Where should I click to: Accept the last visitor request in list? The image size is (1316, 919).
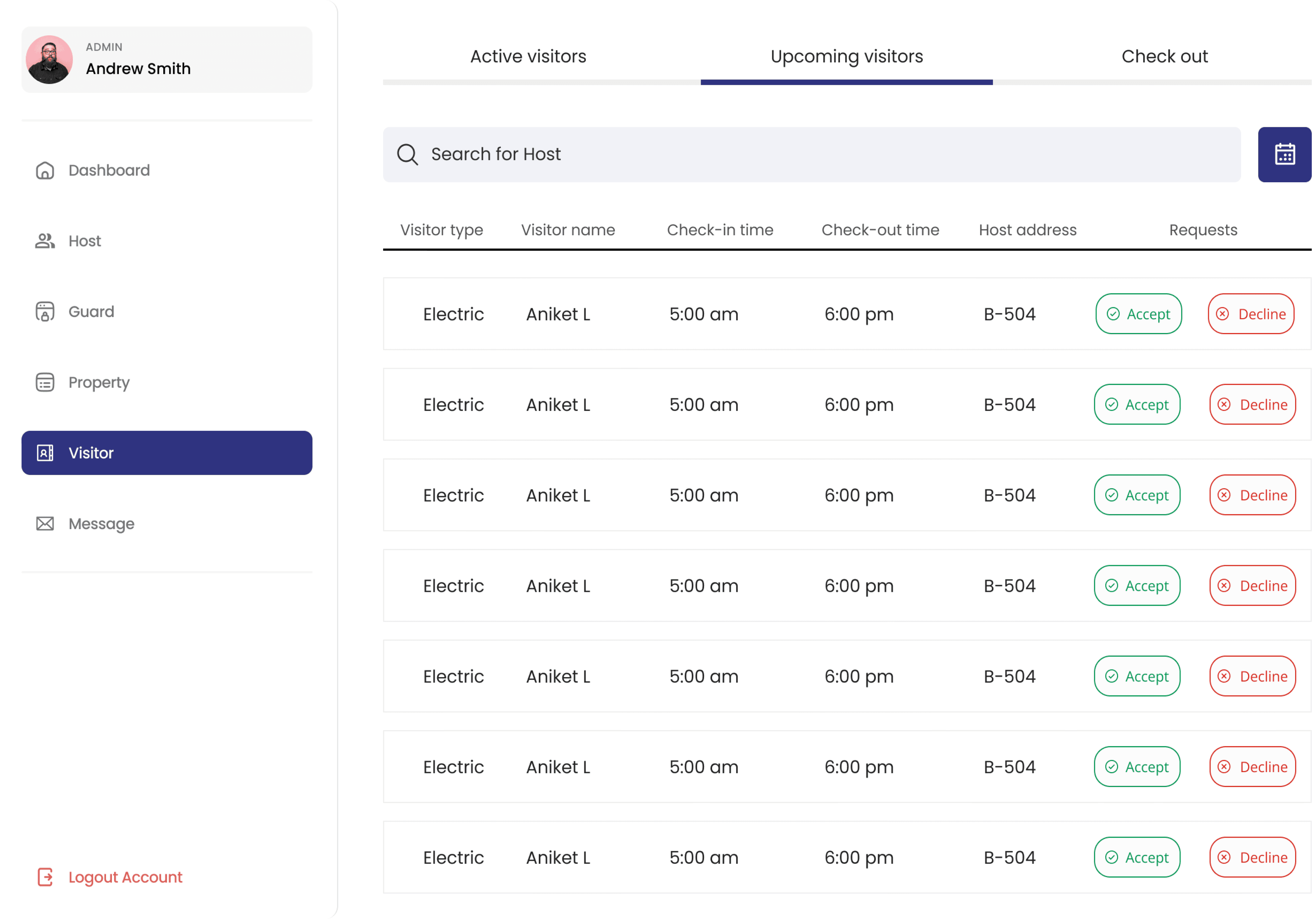[1137, 857]
